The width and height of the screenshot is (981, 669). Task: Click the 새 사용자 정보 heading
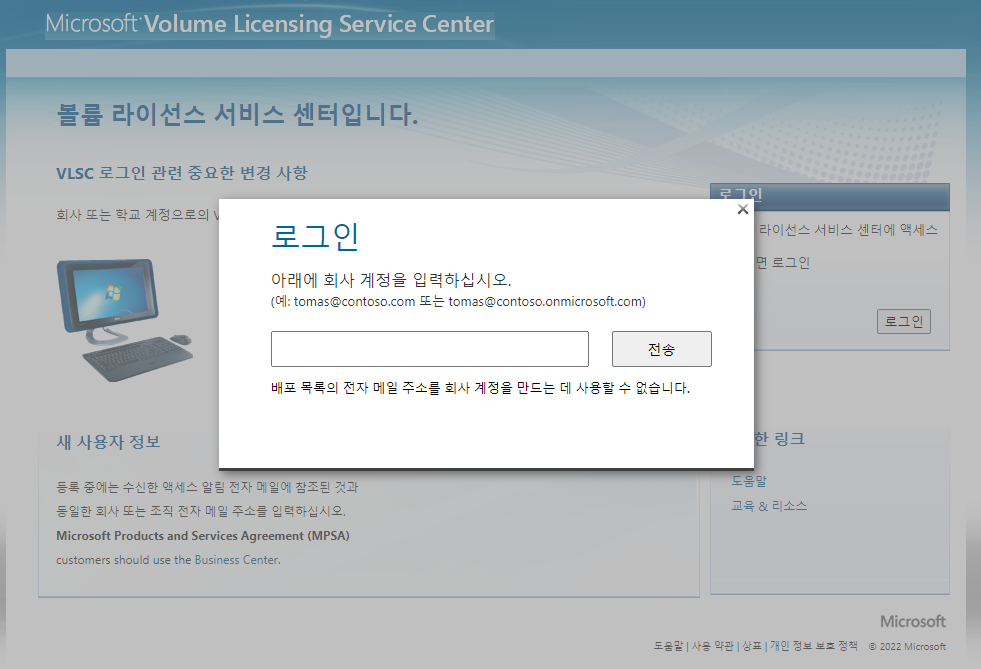(108, 442)
